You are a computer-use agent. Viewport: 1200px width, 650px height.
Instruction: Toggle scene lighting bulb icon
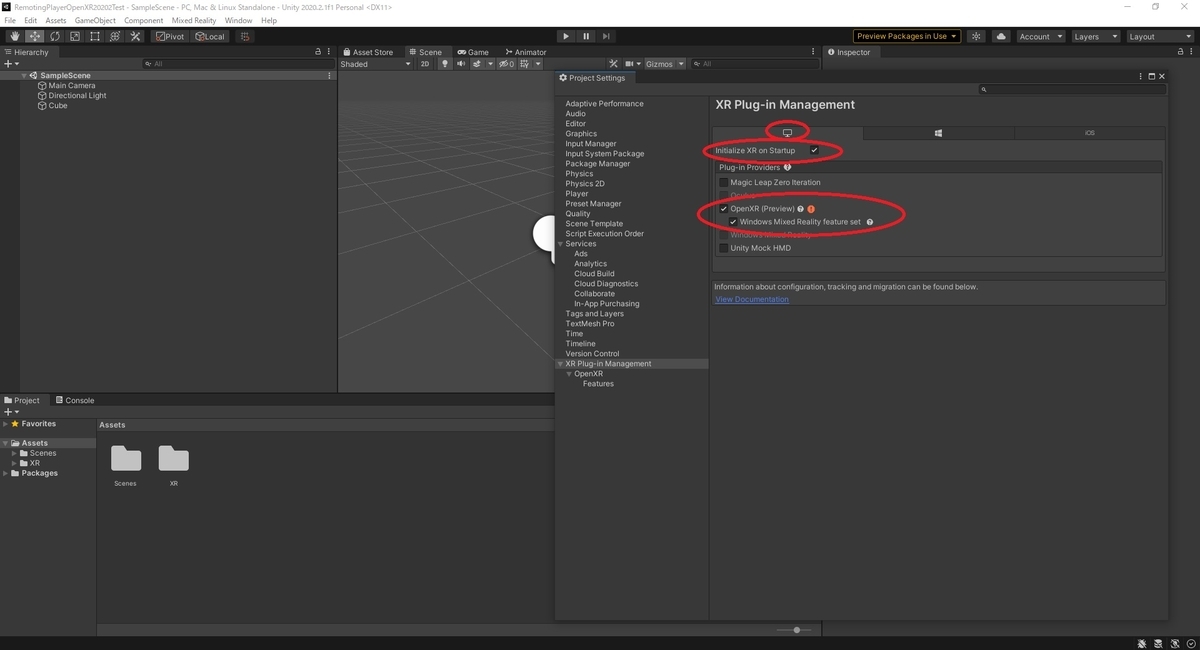tap(445, 64)
